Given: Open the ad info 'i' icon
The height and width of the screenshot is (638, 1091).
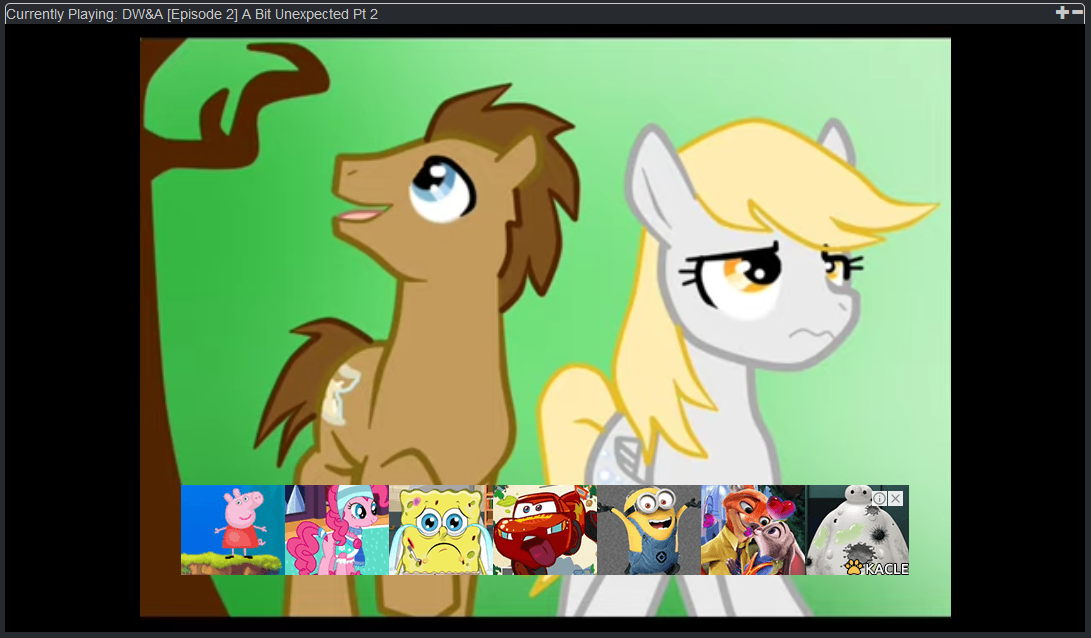Looking at the screenshot, I should [x=879, y=498].
